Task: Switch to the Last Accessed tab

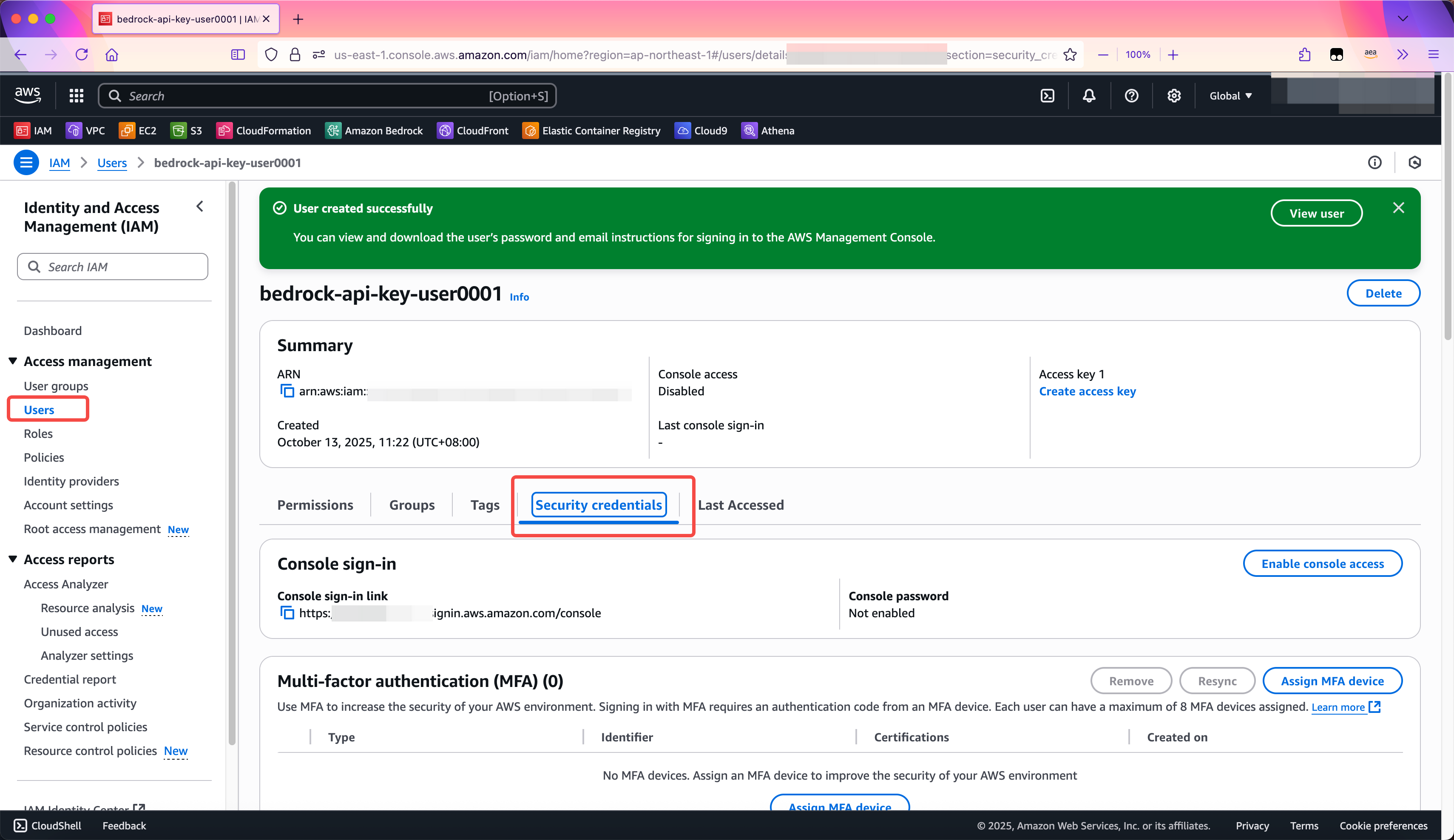Action: [x=740, y=505]
